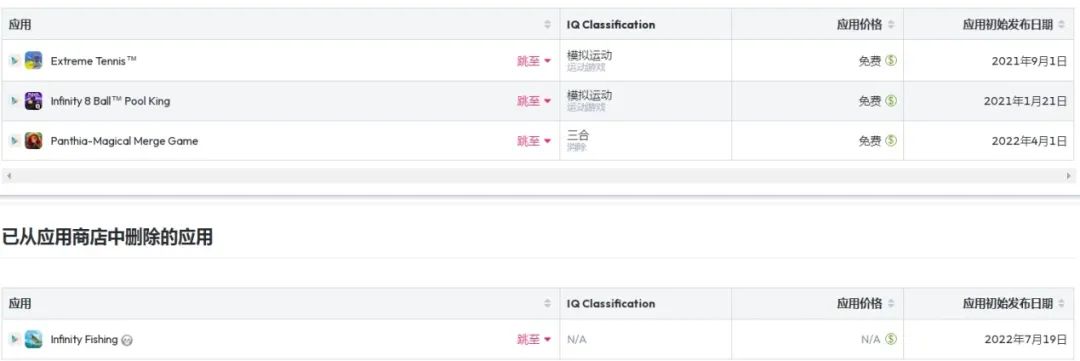Click the dollar icon in Infinity Fishing row
This screenshot has width=1080, height=361.
(891, 339)
